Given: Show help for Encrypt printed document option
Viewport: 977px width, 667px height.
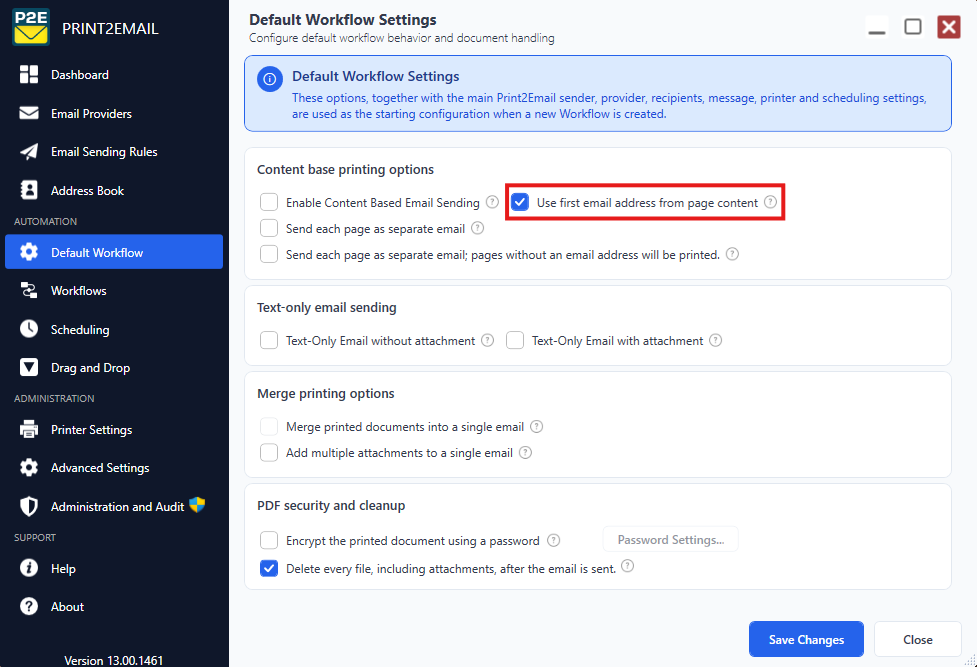Looking at the screenshot, I should pyautogui.click(x=553, y=540).
